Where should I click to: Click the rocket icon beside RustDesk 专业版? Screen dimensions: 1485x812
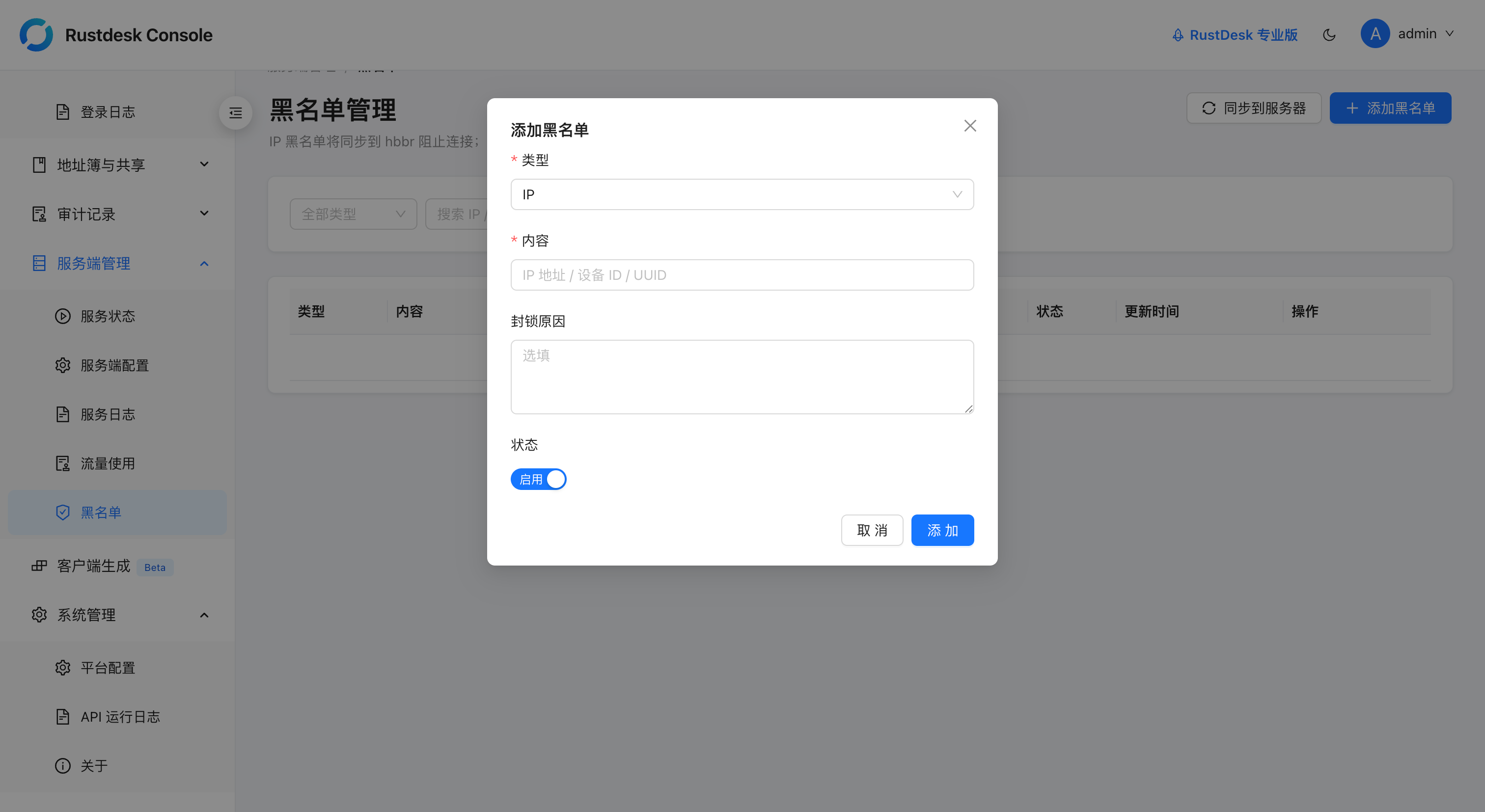[1178, 35]
